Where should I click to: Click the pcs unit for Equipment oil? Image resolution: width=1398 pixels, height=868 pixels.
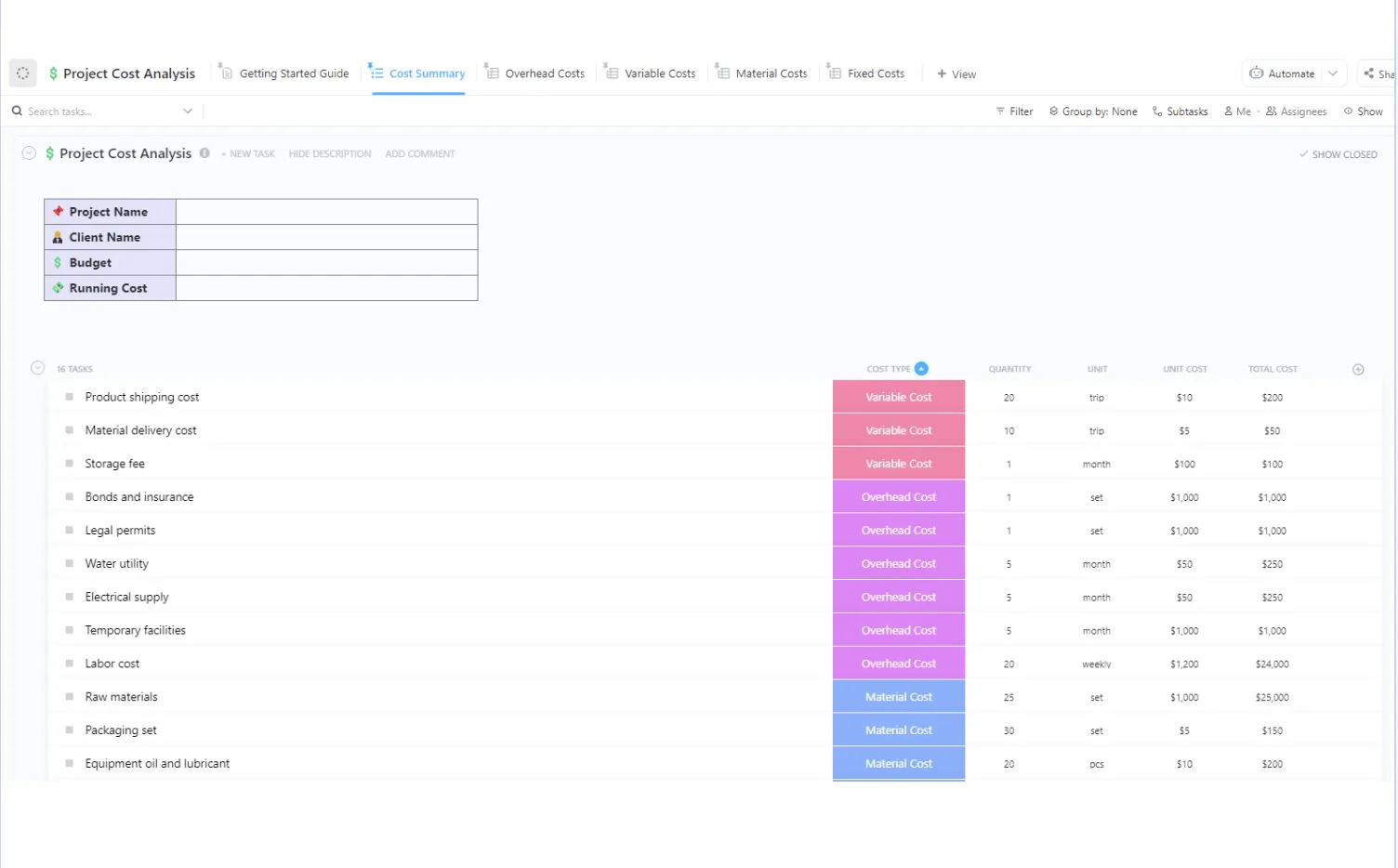1097,765
